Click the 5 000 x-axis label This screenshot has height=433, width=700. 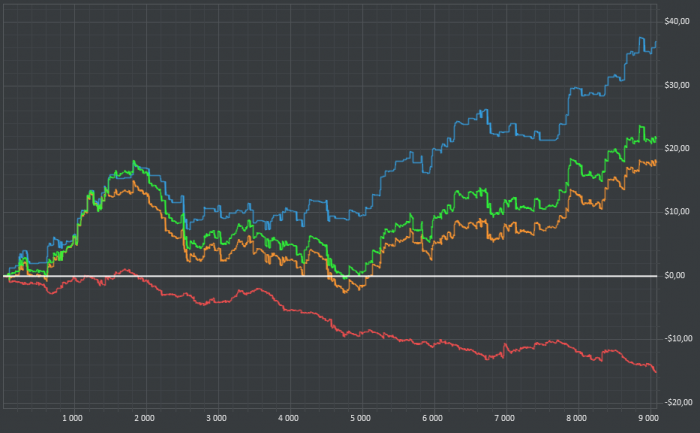click(360, 418)
